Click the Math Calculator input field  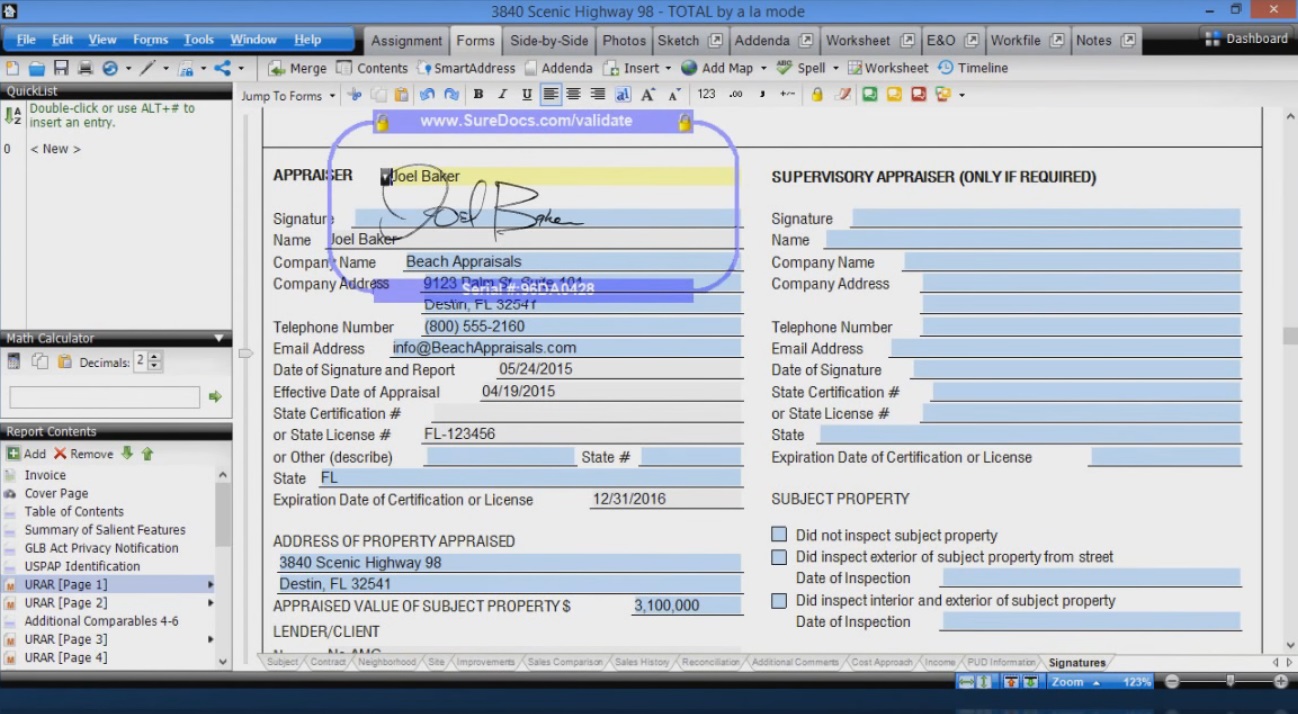104,397
